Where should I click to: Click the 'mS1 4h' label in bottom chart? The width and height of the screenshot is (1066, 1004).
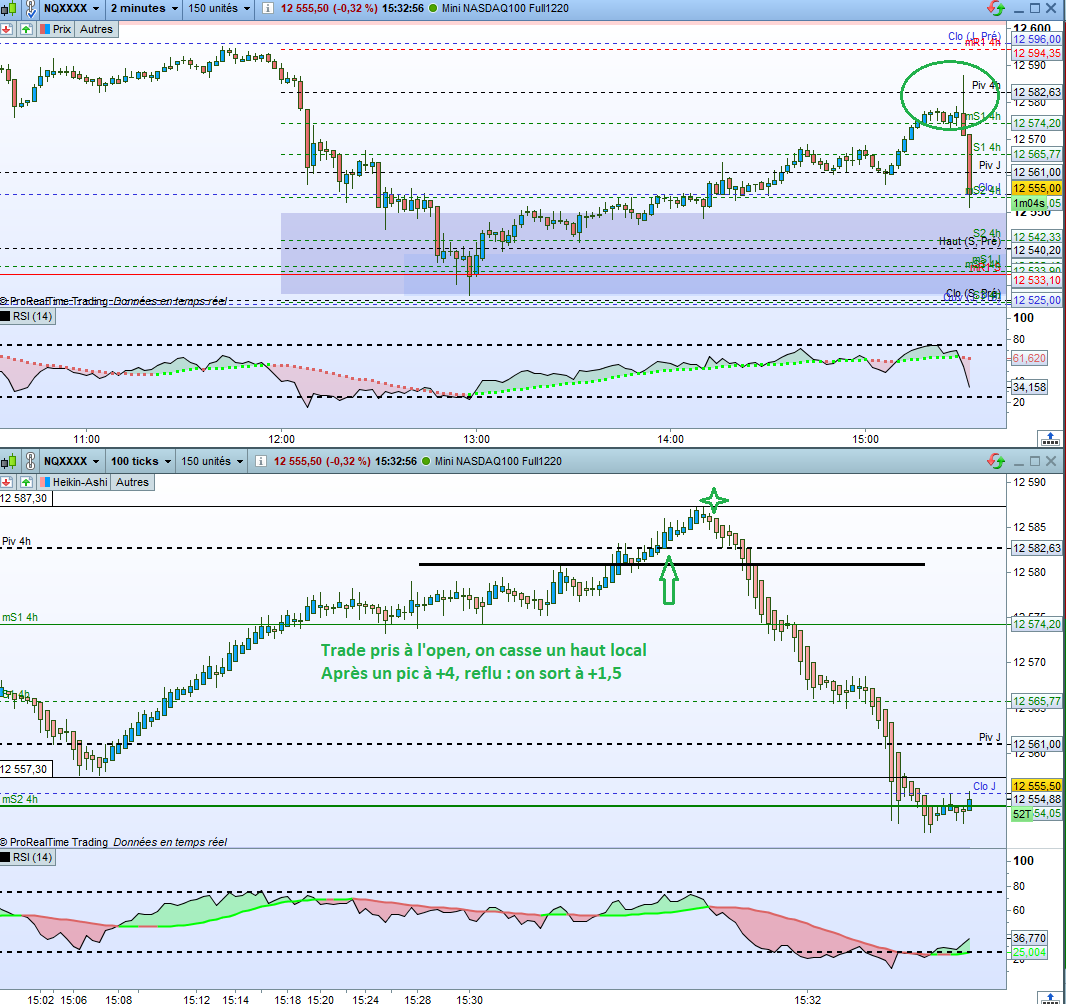click(20, 618)
